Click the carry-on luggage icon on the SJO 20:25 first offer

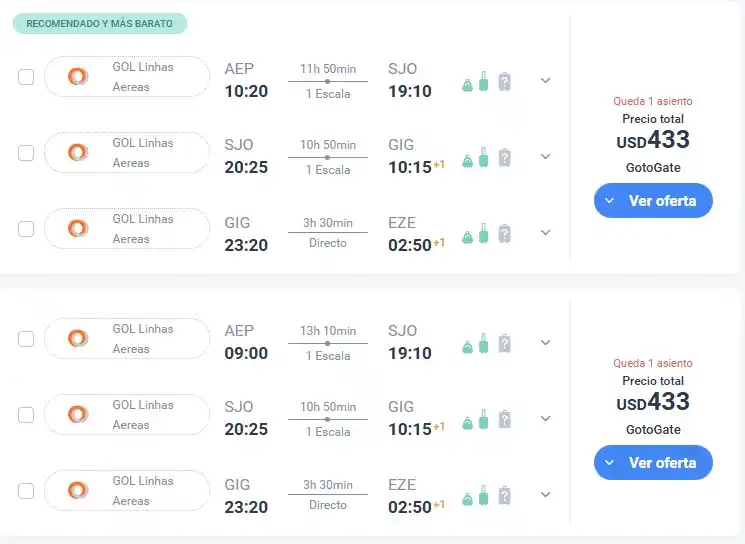[x=484, y=157]
